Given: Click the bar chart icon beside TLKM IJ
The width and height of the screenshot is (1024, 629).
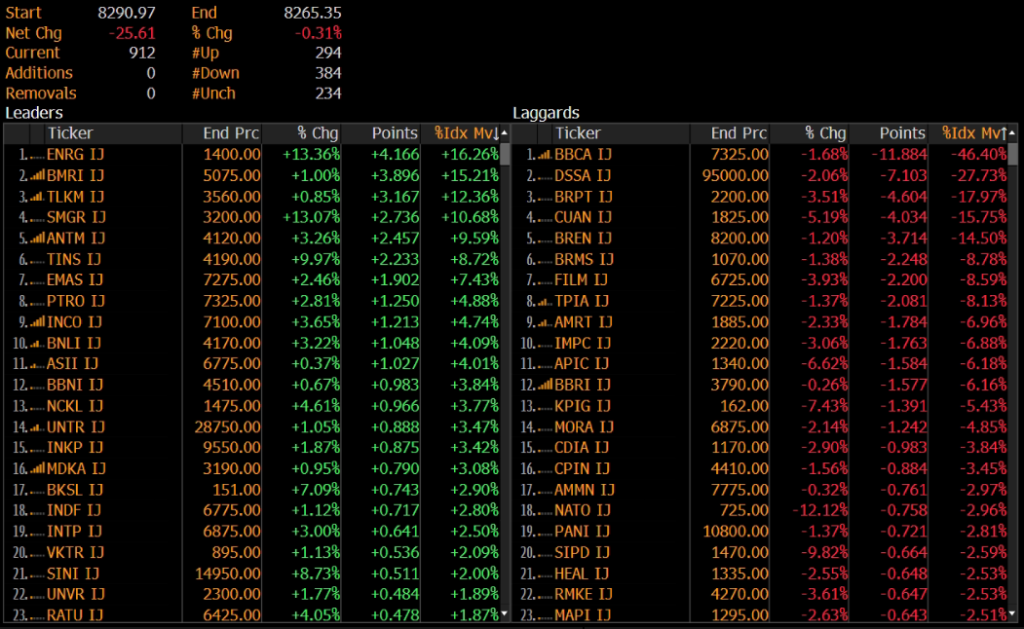Looking at the screenshot, I should coord(36,197).
